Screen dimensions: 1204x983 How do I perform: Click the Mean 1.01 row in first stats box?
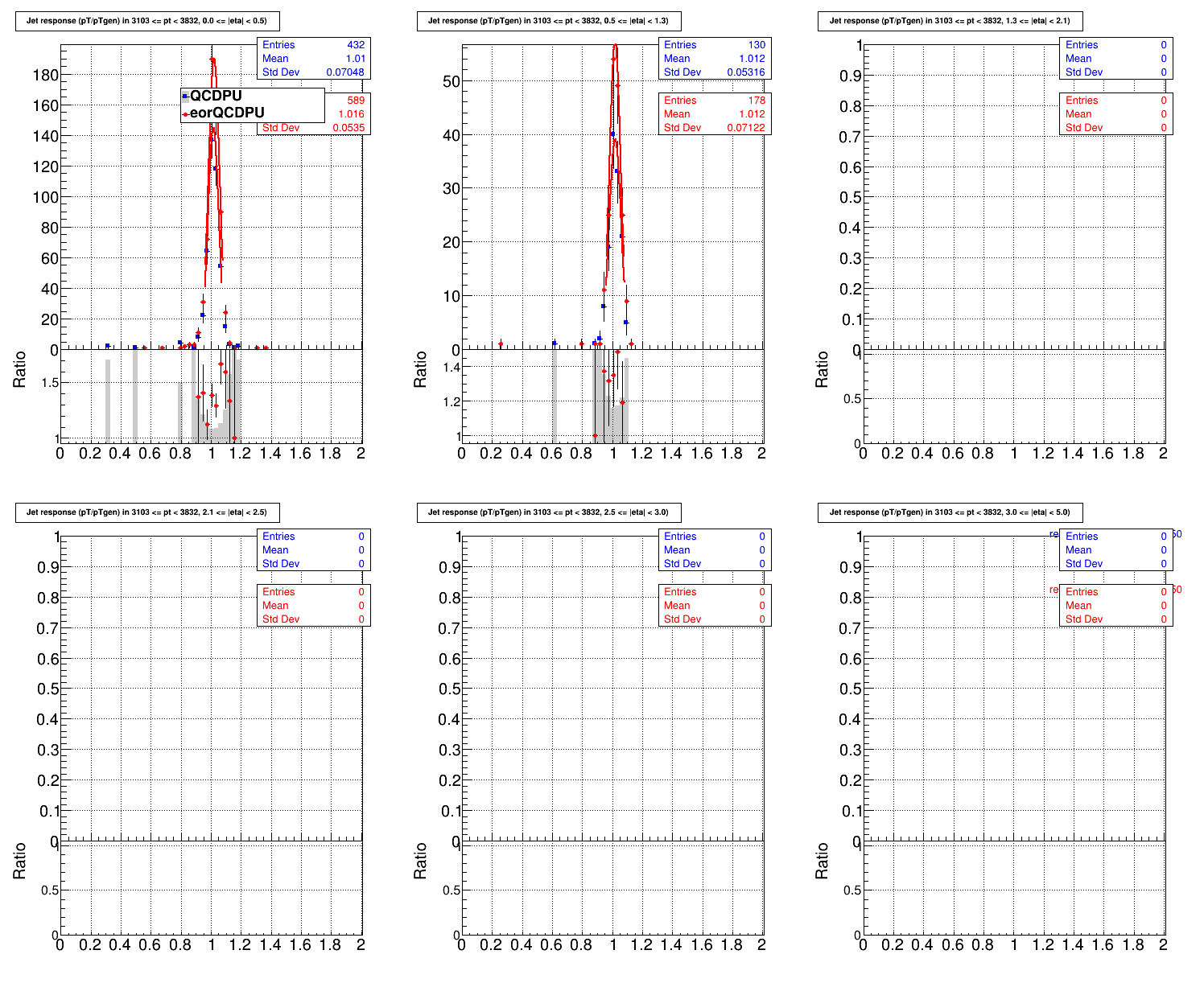click(313, 59)
